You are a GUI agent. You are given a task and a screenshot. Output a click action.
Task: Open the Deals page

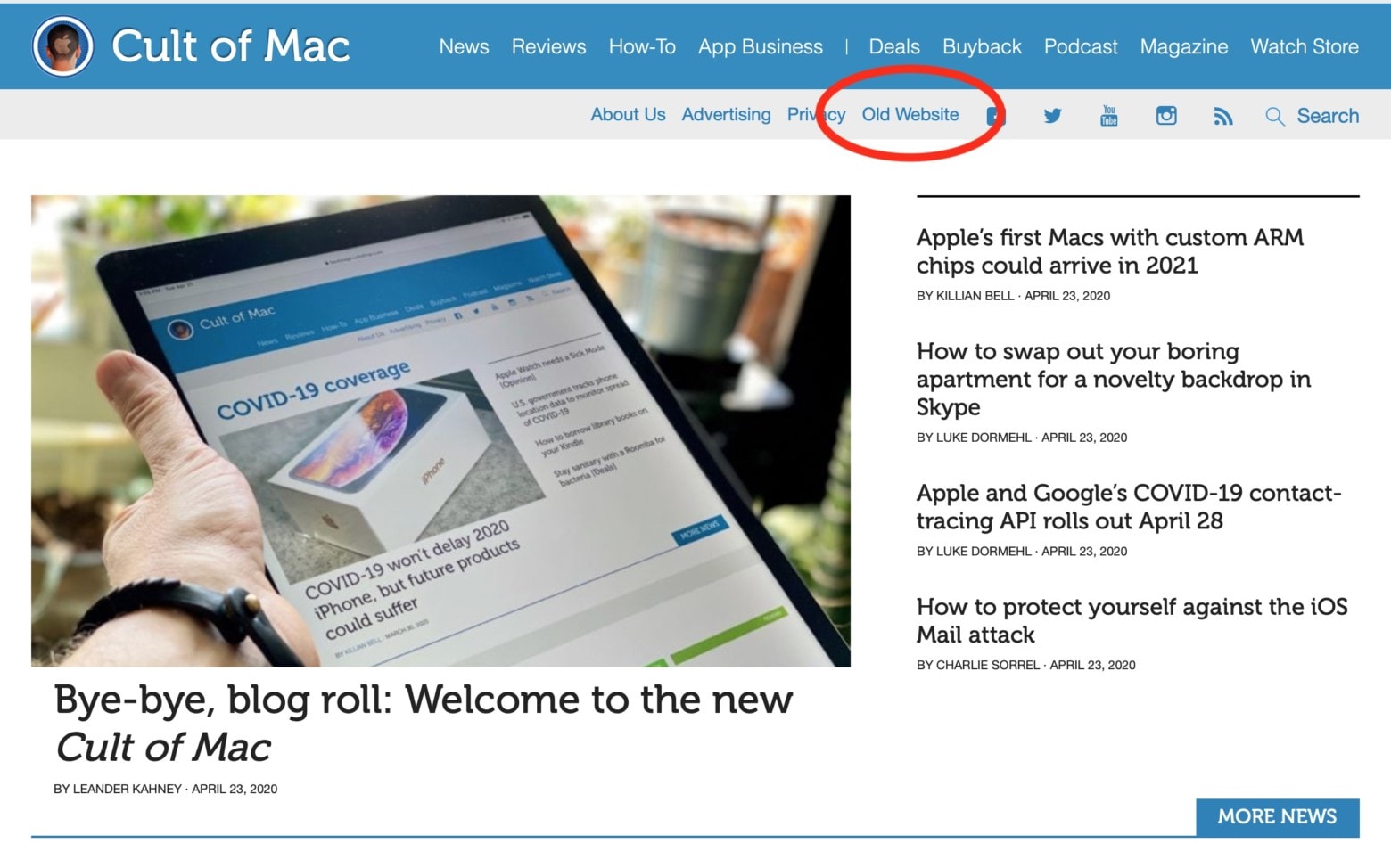pyautogui.click(x=893, y=46)
